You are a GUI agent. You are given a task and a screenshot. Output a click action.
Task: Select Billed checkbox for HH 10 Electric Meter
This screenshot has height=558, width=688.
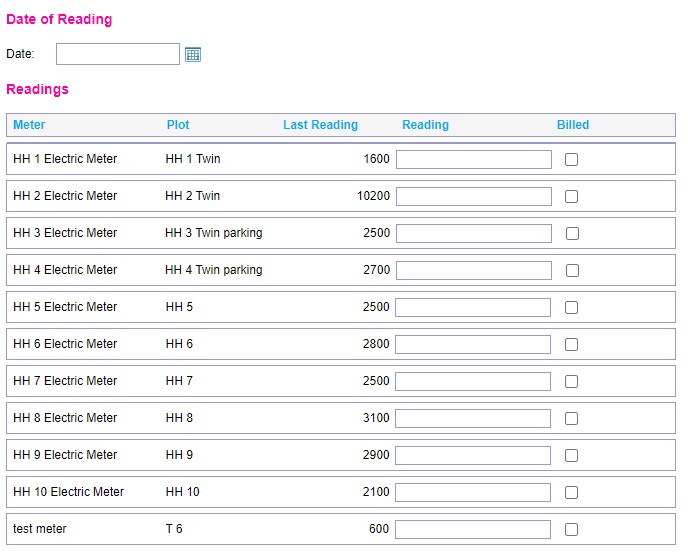tap(571, 492)
